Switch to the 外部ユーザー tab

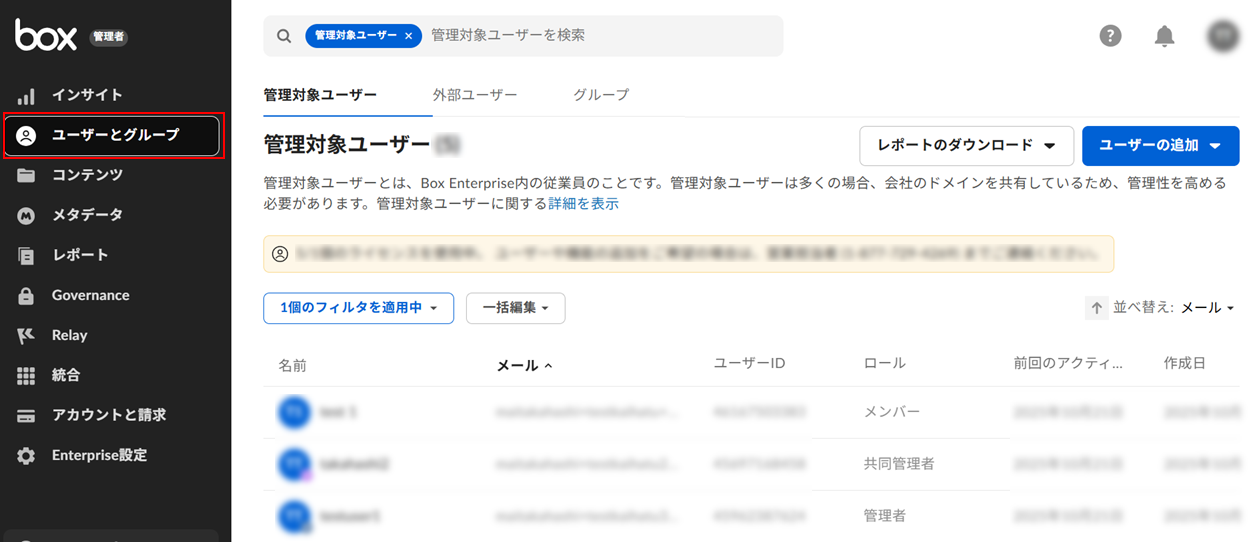475,95
